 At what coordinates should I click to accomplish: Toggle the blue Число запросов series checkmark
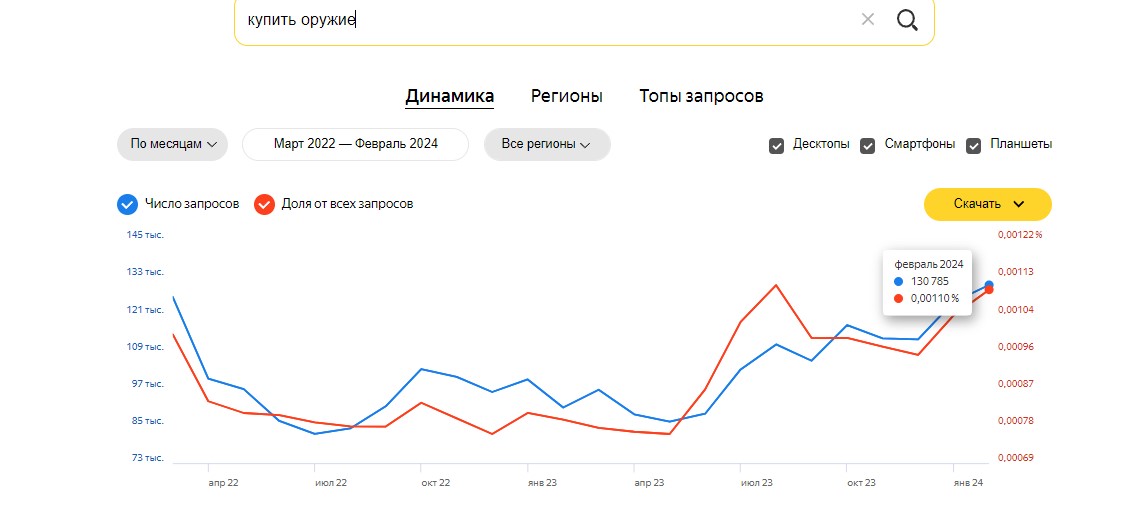tap(127, 205)
